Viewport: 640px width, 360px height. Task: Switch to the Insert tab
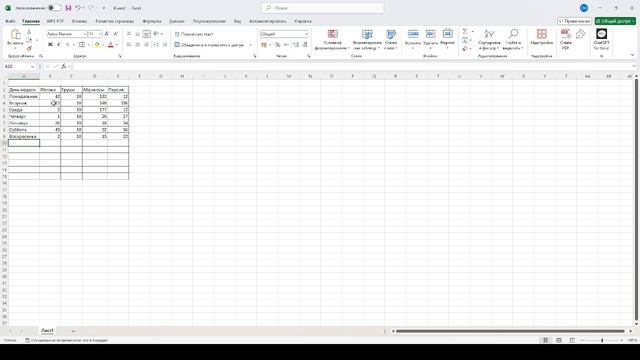pos(79,21)
